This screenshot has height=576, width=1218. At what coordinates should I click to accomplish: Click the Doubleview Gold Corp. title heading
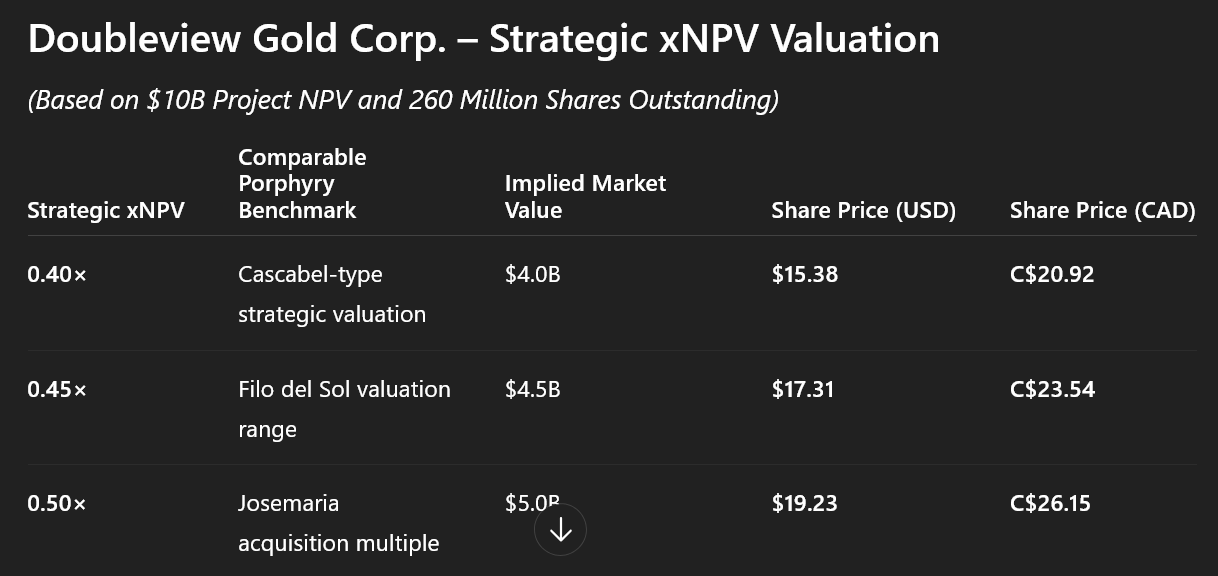click(483, 39)
